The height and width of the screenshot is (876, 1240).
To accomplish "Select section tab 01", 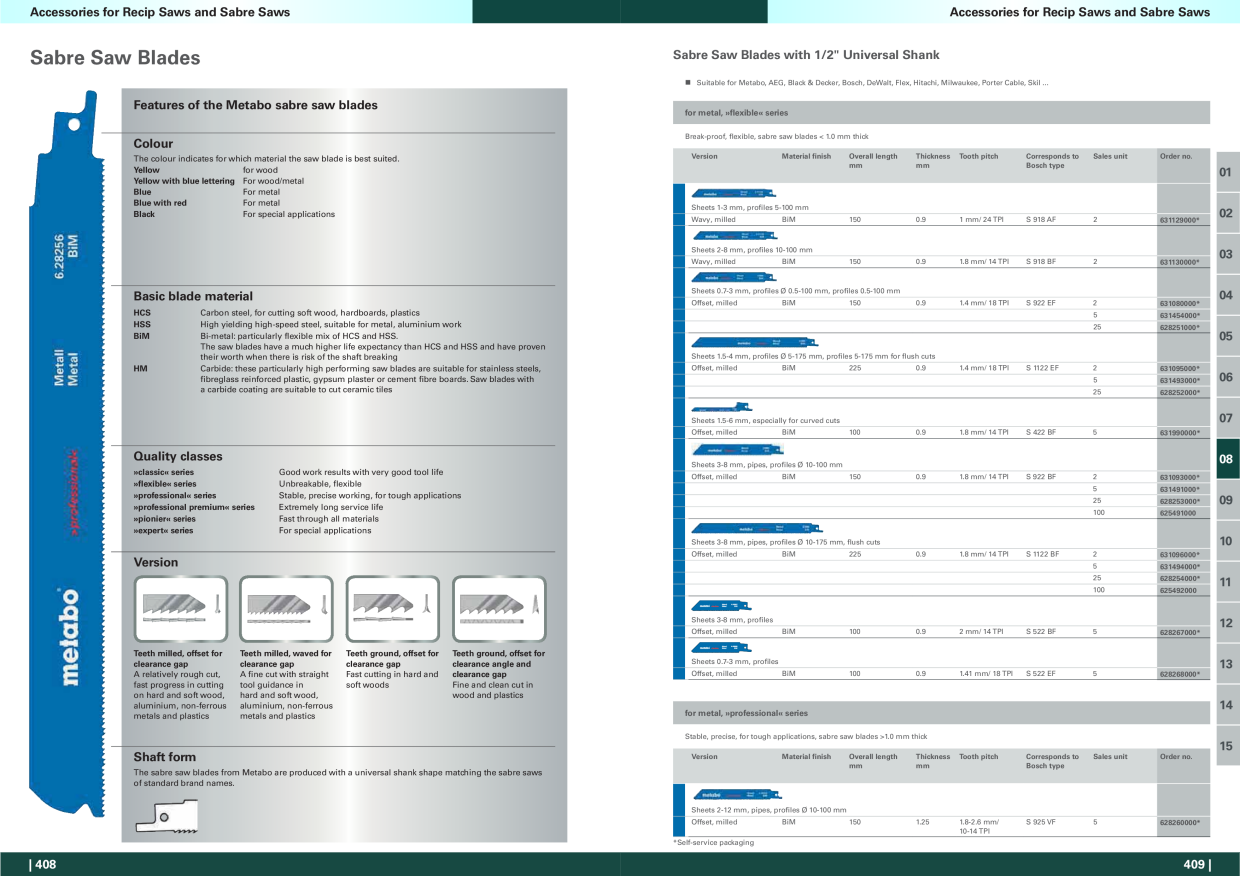I will pyautogui.click(x=1227, y=172).
